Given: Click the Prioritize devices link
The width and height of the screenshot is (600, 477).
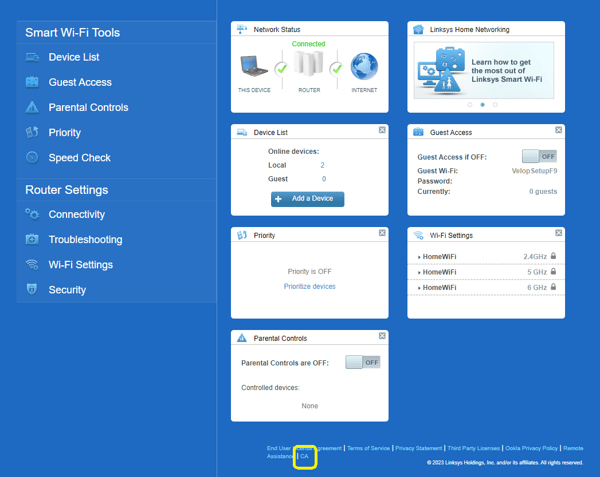Looking at the screenshot, I should point(310,287).
